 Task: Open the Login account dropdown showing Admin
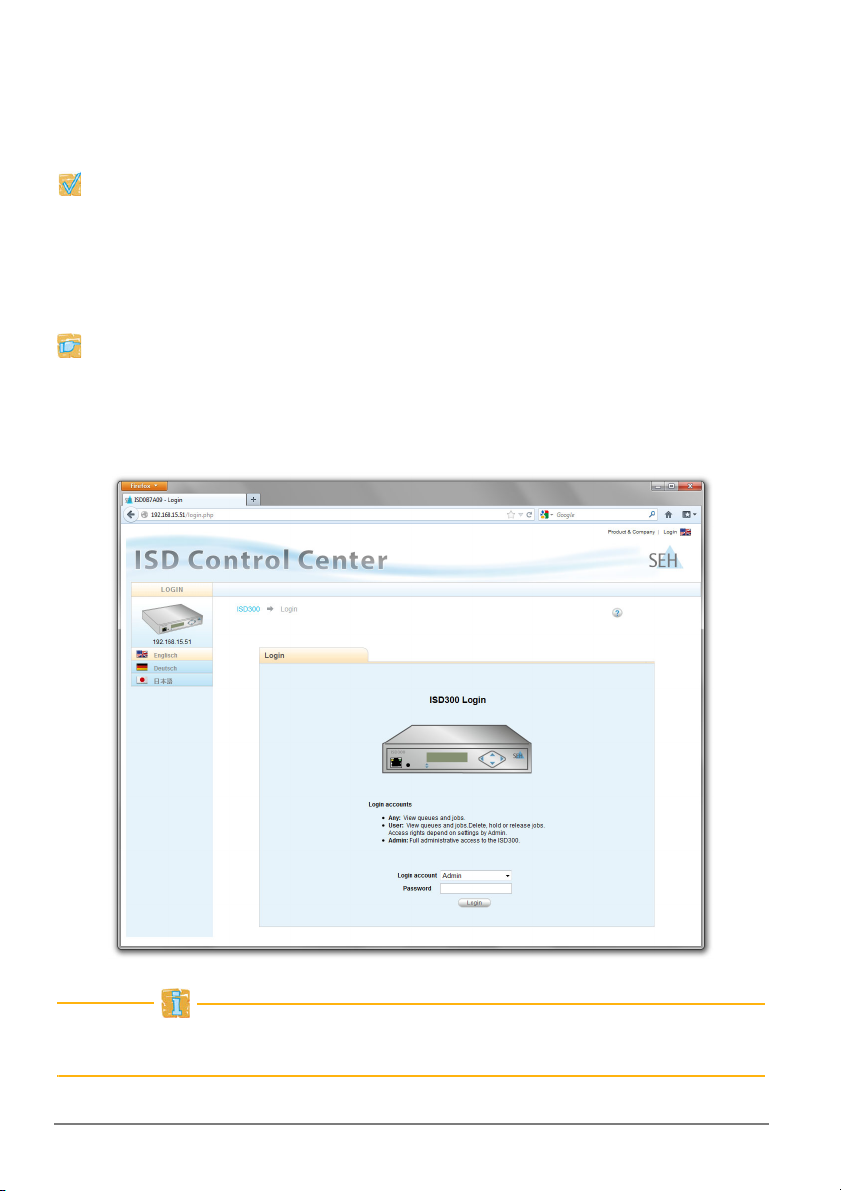pos(476,876)
